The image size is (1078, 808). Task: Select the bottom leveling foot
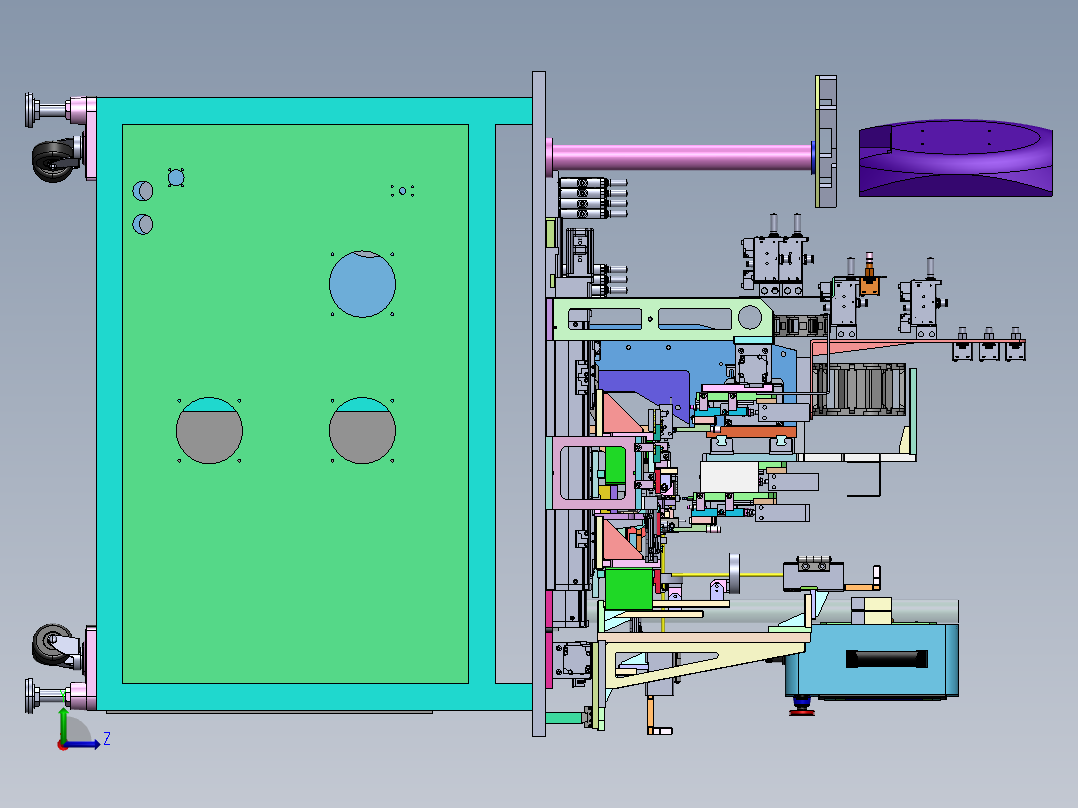pos(48,696)
